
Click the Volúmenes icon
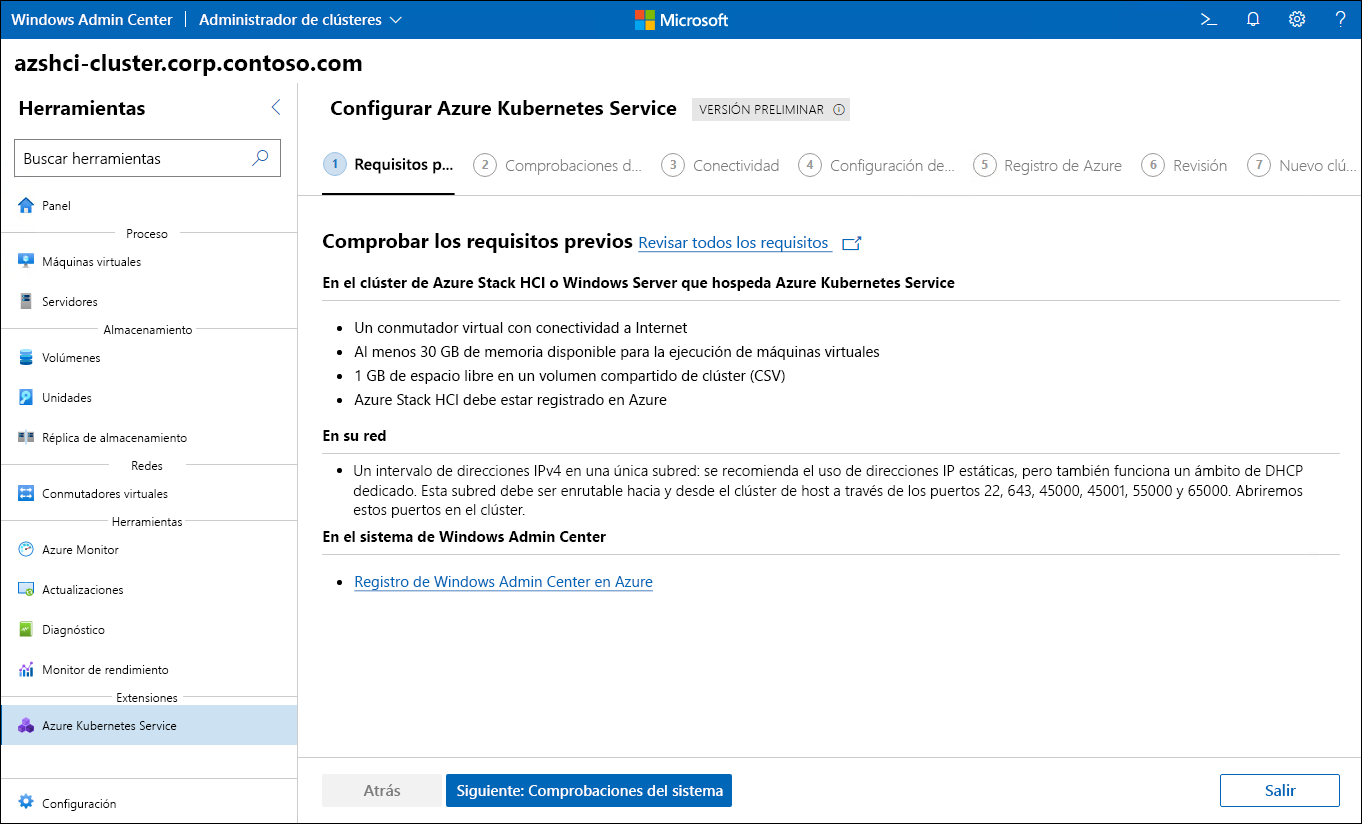coord(26,357)
